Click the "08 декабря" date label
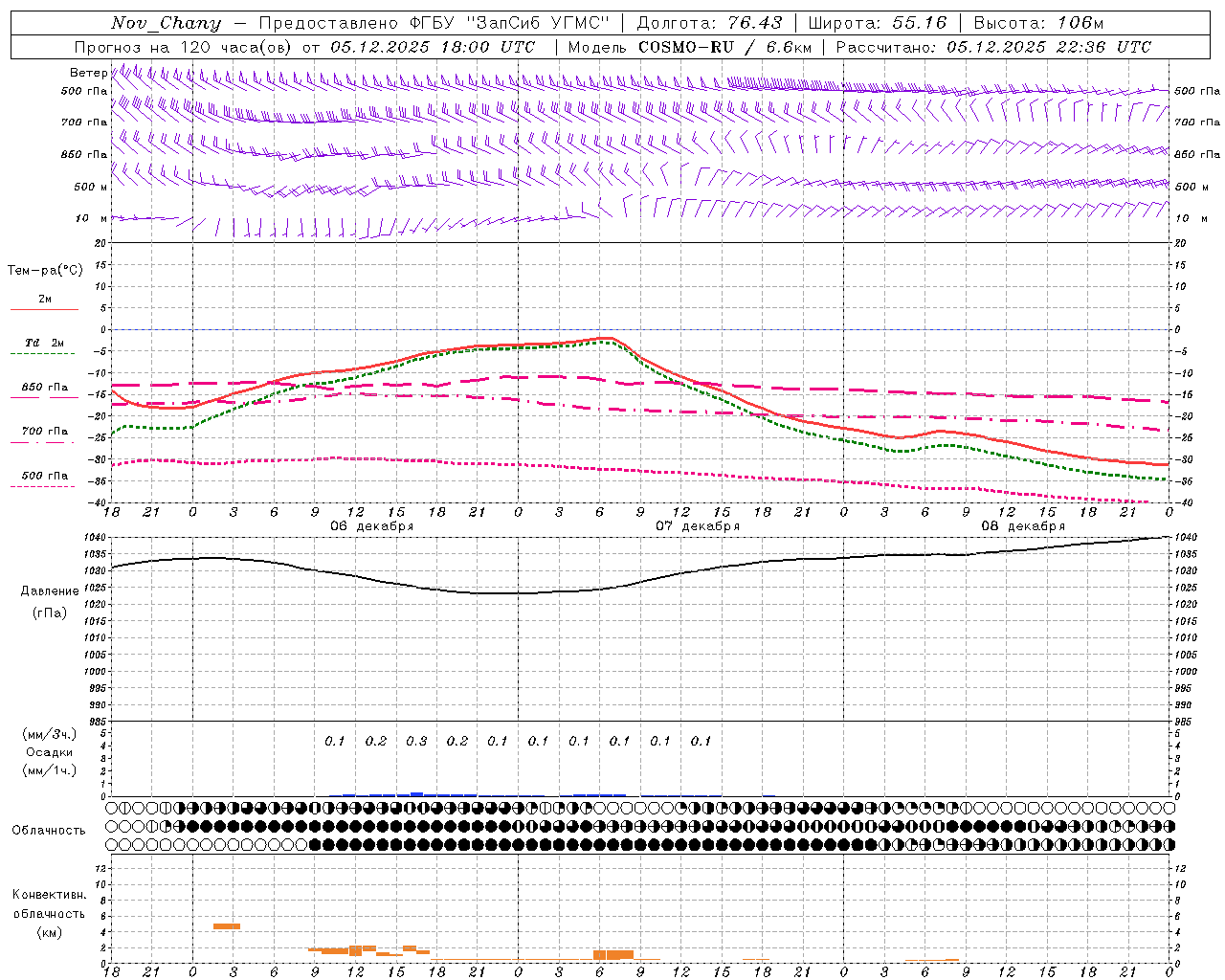Screen dimensions: 1225x980 tap(1023, 526)
